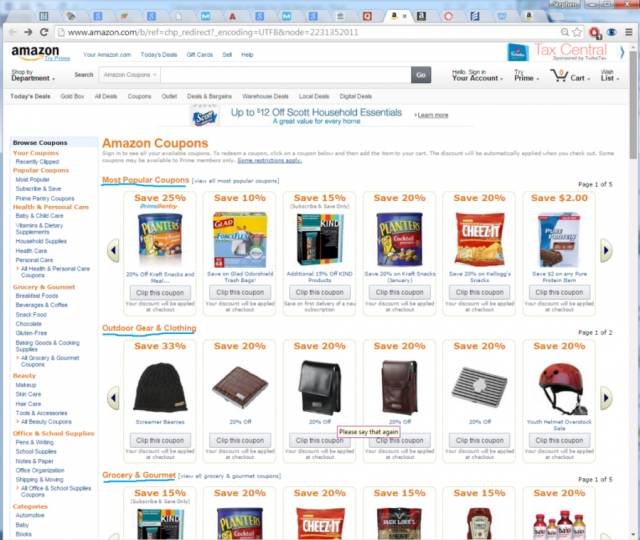Open the Warehouse Deals tab
This screenshot has height=540, width=640.
tap(265, 96)
